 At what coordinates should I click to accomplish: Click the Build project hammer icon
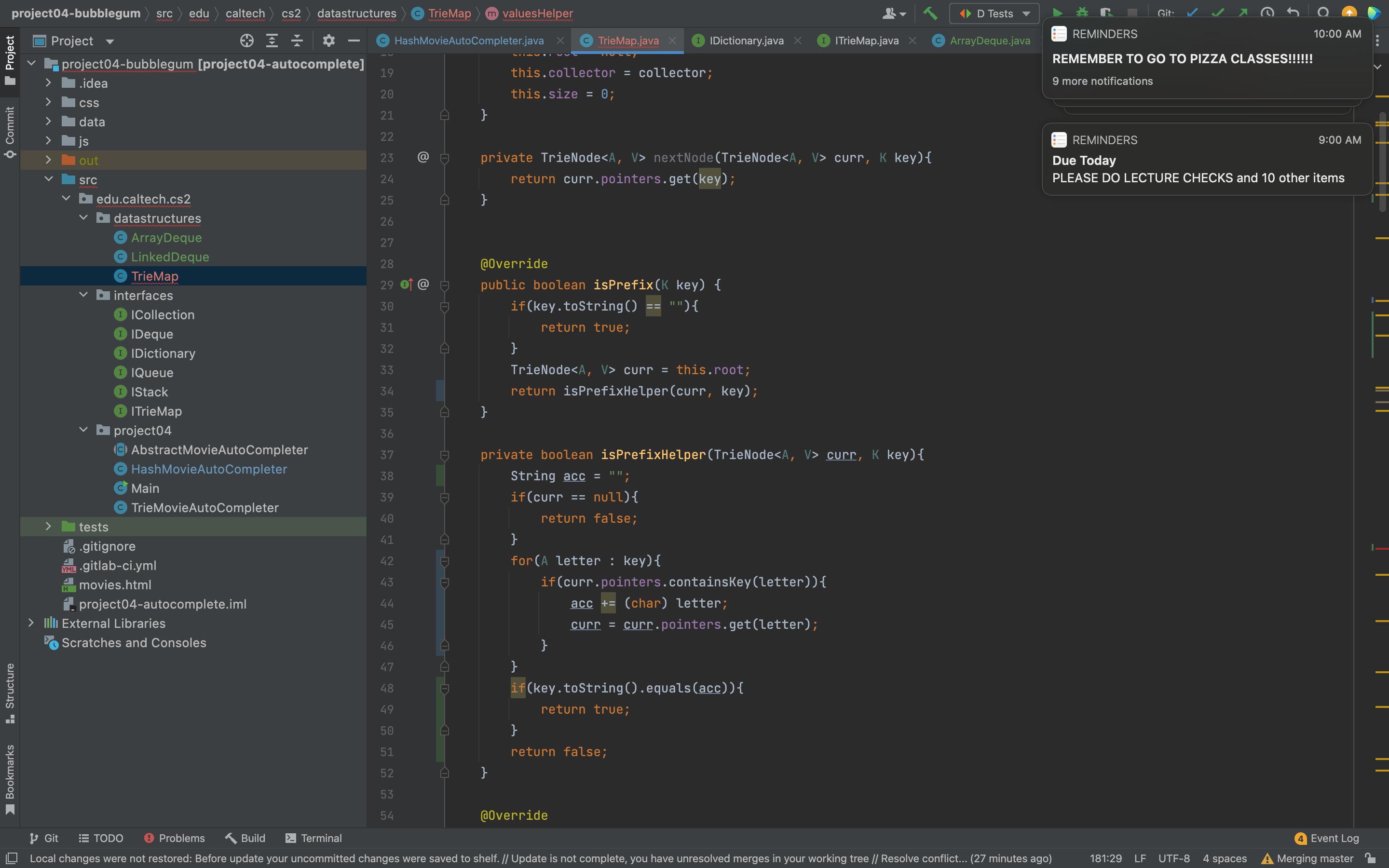pos(930,13)
